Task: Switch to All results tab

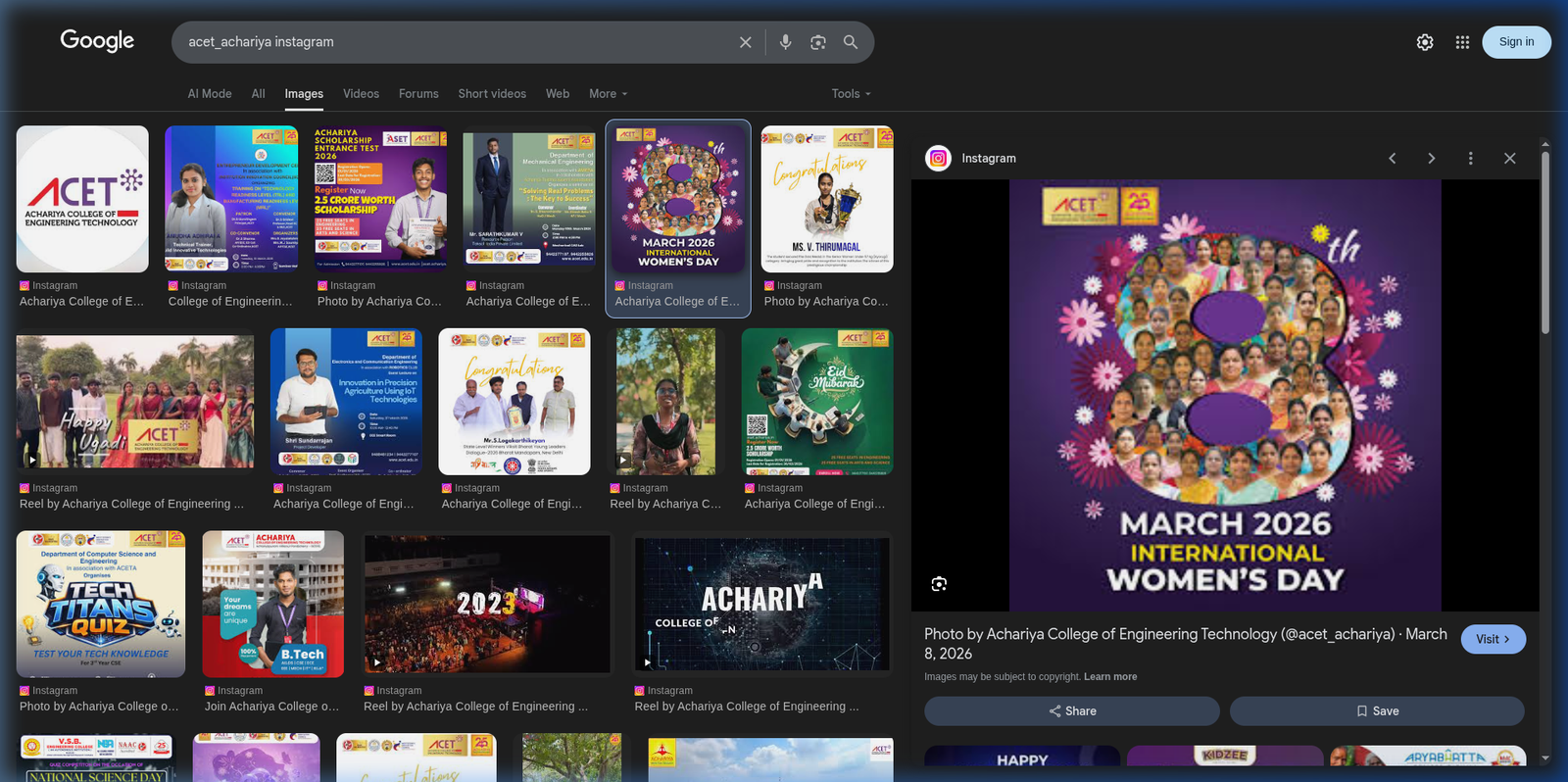Action: [x=259, y=94]
